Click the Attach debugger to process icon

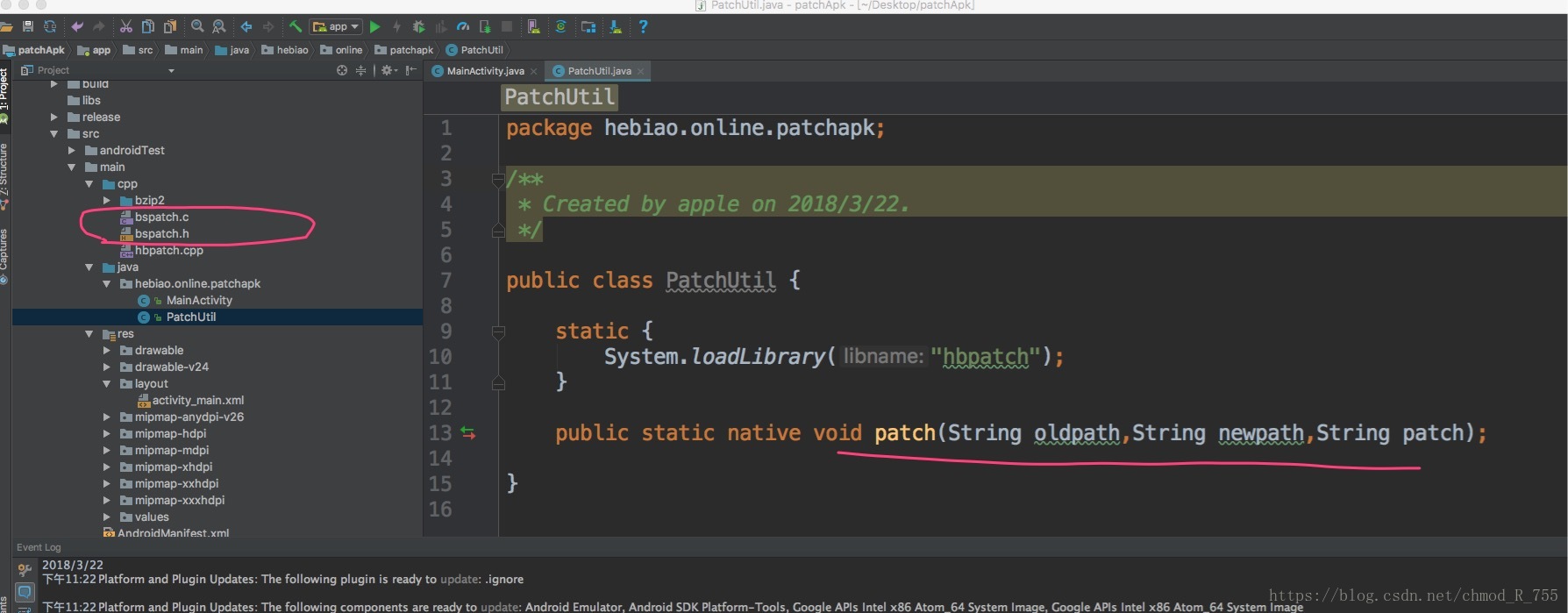coord(485,26)
